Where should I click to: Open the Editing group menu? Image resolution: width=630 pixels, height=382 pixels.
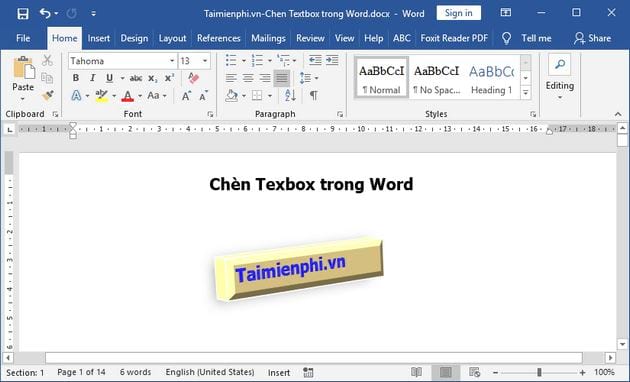(x=560, y=78)
